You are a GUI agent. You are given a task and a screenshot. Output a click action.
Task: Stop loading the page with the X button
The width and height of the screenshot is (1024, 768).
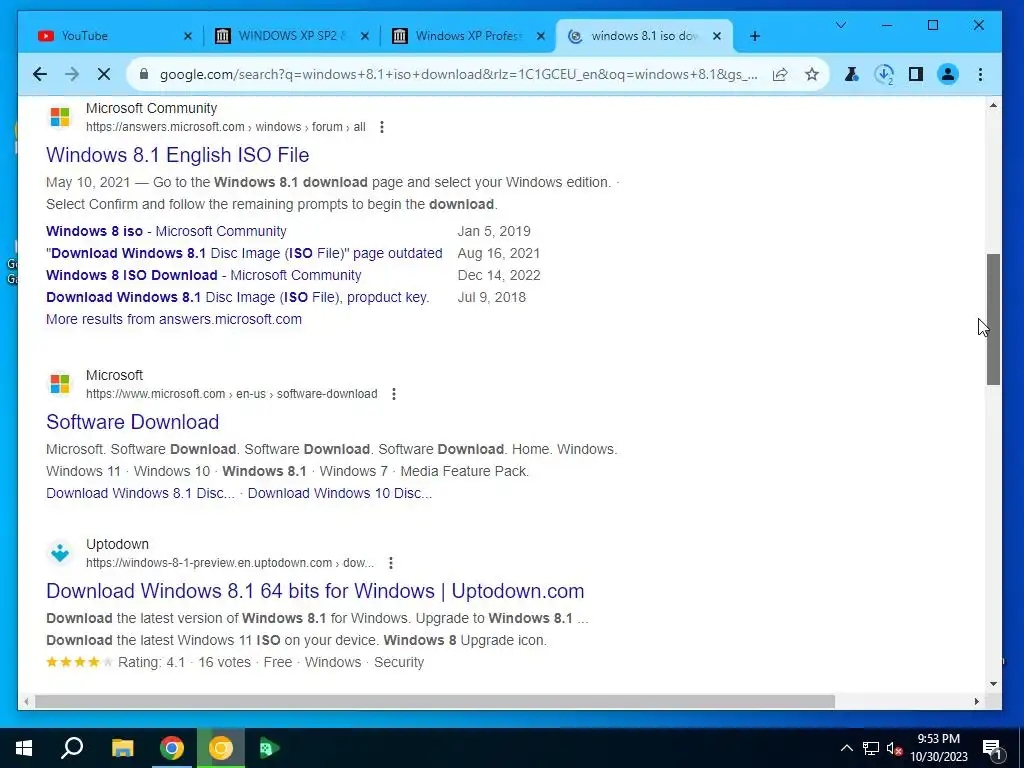(104, 74)
